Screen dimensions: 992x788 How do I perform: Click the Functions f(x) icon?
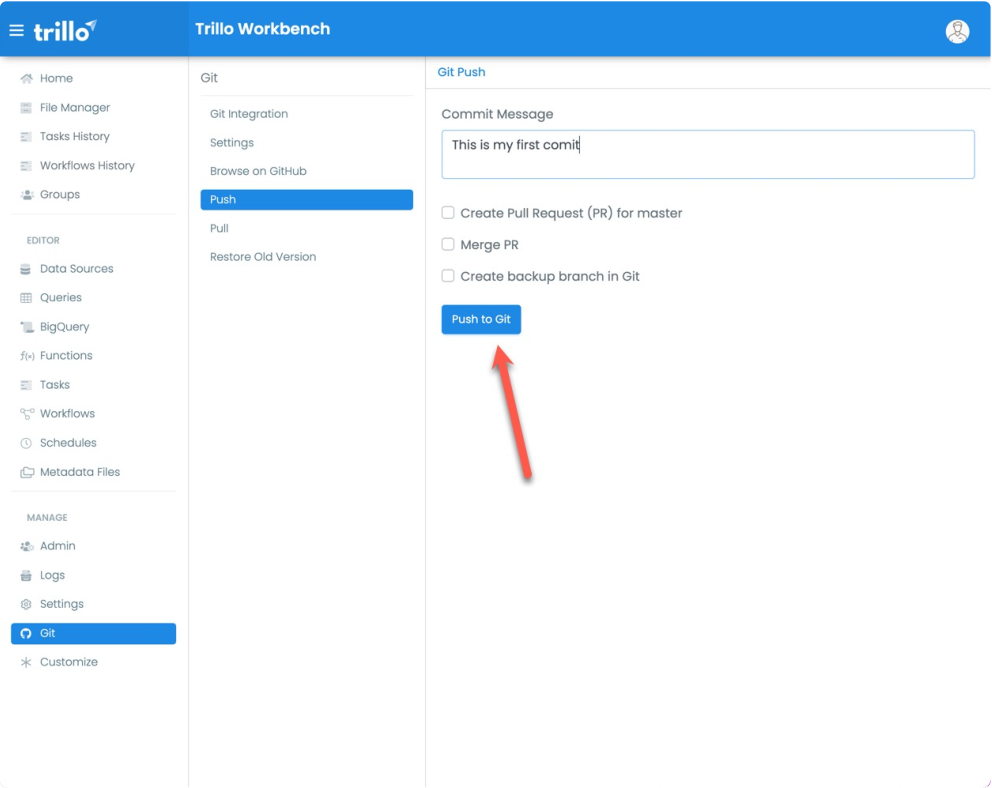tap(27, 356)
